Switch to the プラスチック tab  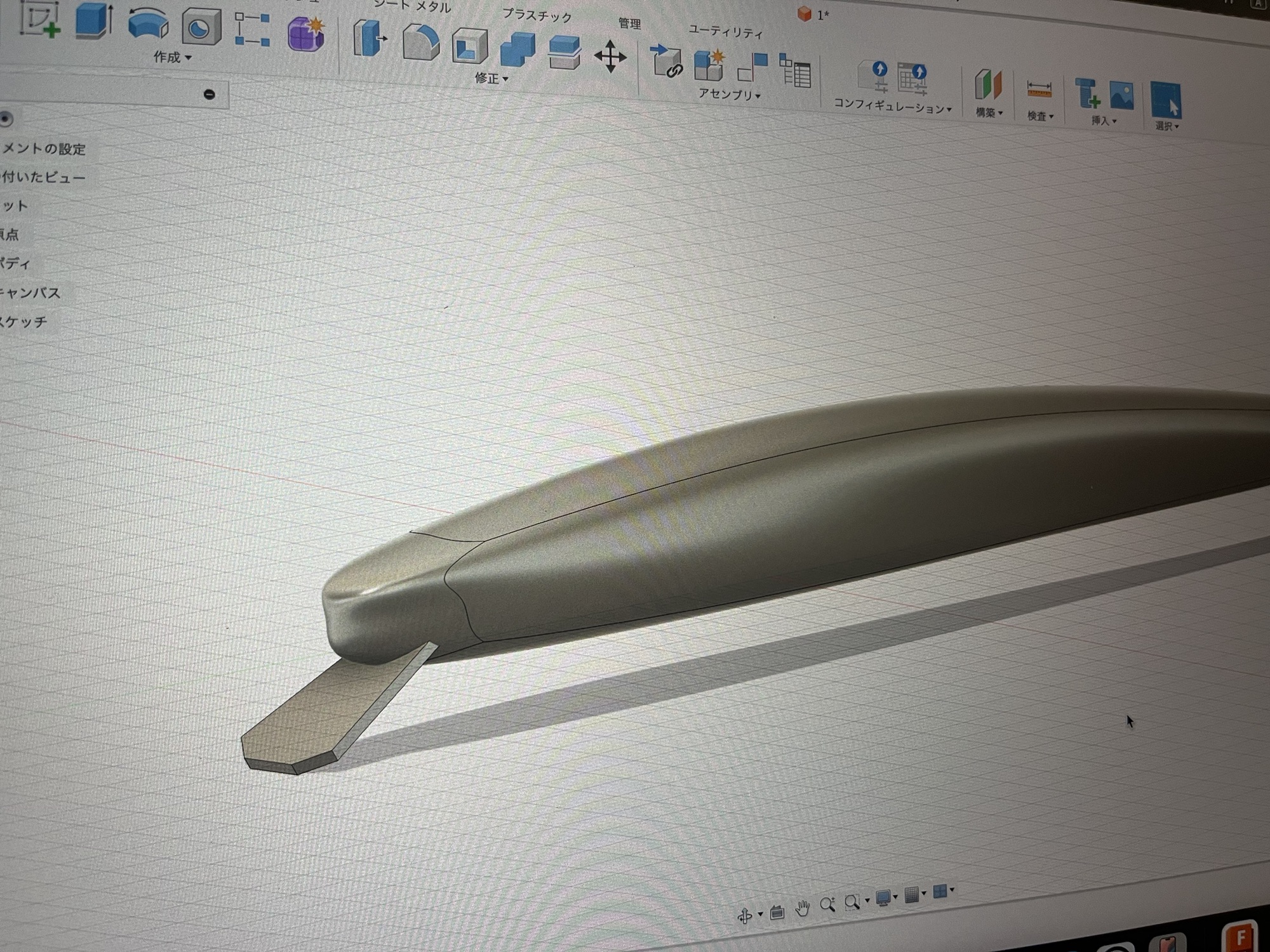coord(537,15)
